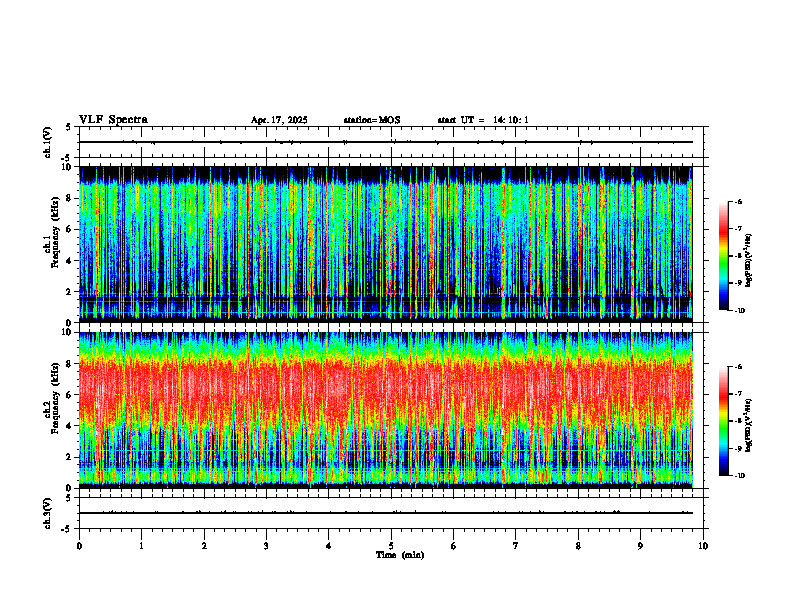Click time axis tick label '3'
Viewport: 792px width, 612px height.
pyautogui.click(x=266, y=546)
